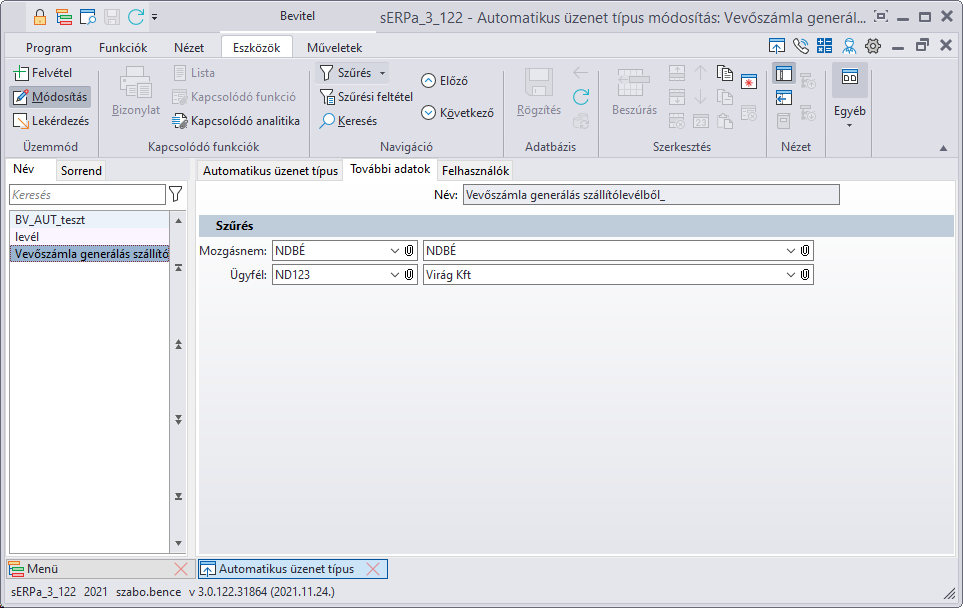
Task: Click the refresh icon in Adatbázis group
Action: click(x=580, y=97)
